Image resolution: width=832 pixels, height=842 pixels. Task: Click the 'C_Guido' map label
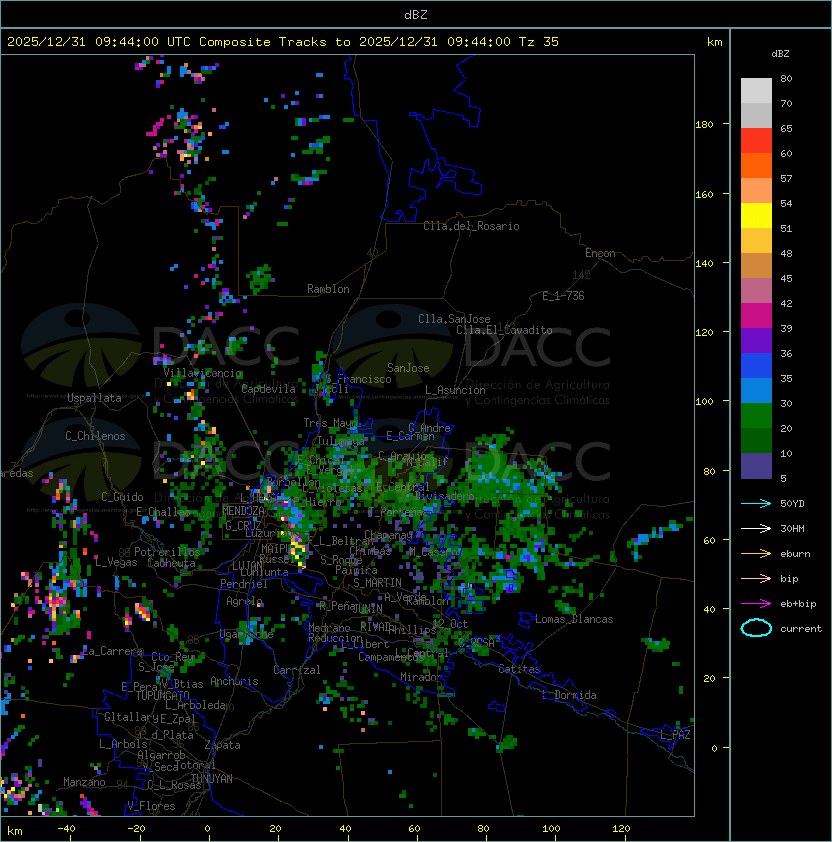coord(122,497)
